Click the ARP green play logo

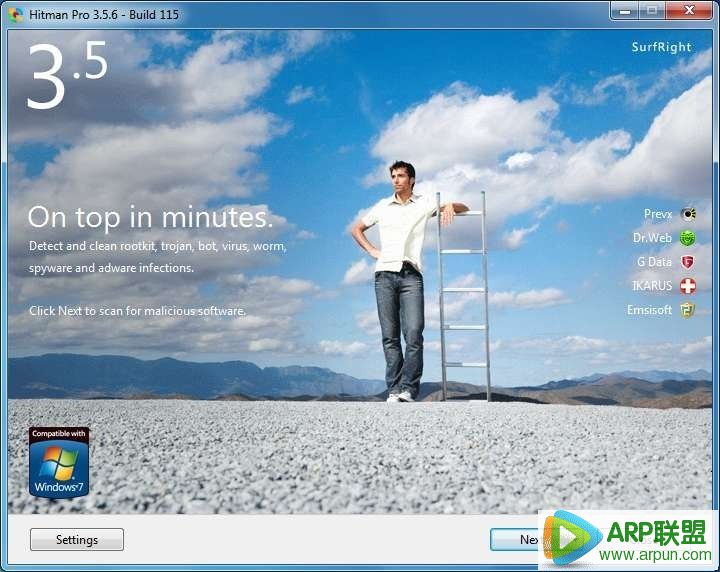coord(568,540)
